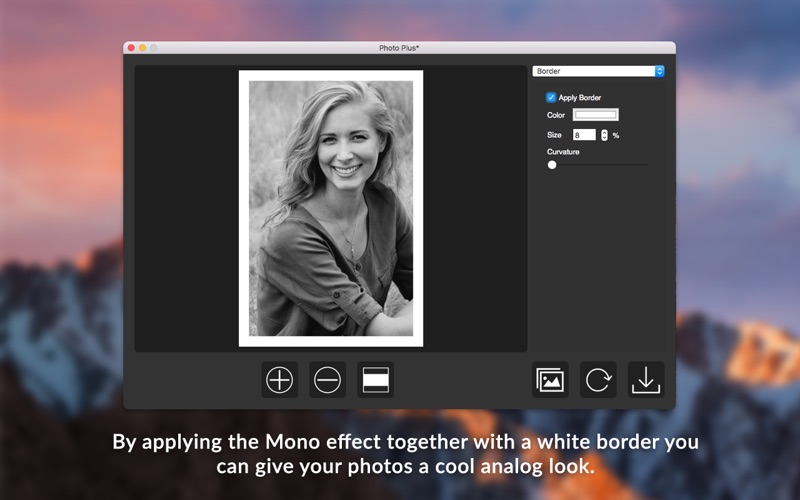Click the circular arrow rotate icon

598,380
